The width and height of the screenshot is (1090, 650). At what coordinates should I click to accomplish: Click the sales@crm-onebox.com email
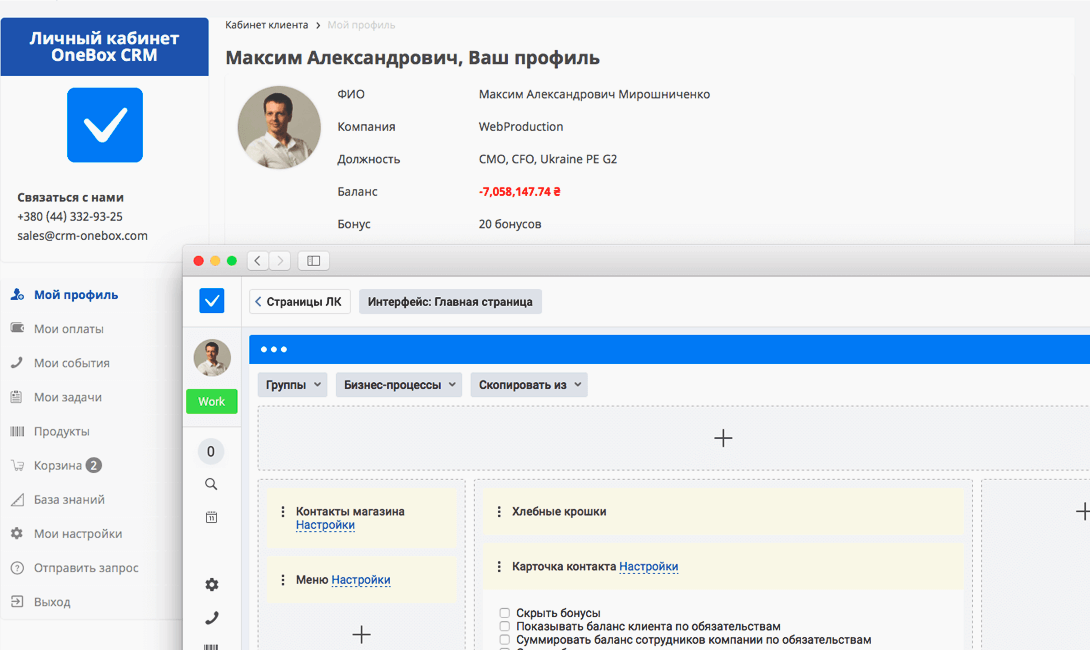click(x=83, y=236)
